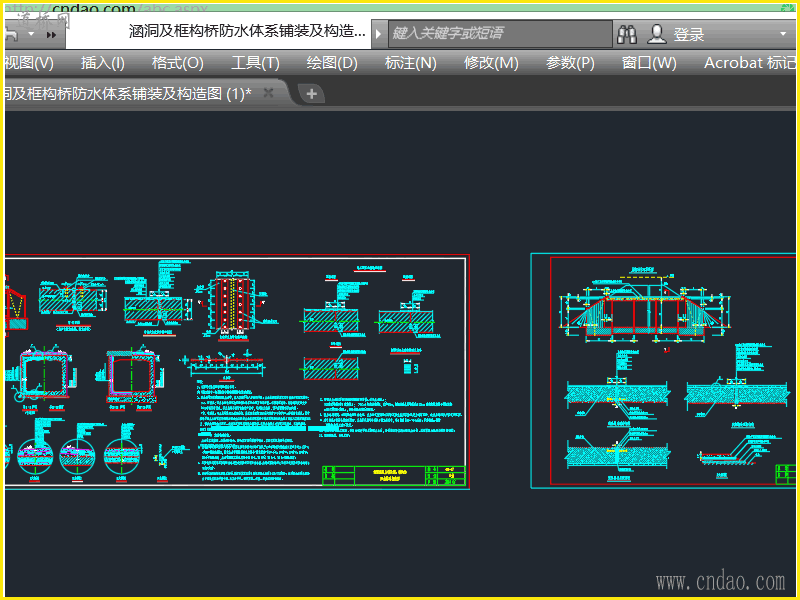Viewport: 800px width, 600px height.
Task: Click the green title block in left drawing
Action: pos(394,475)
